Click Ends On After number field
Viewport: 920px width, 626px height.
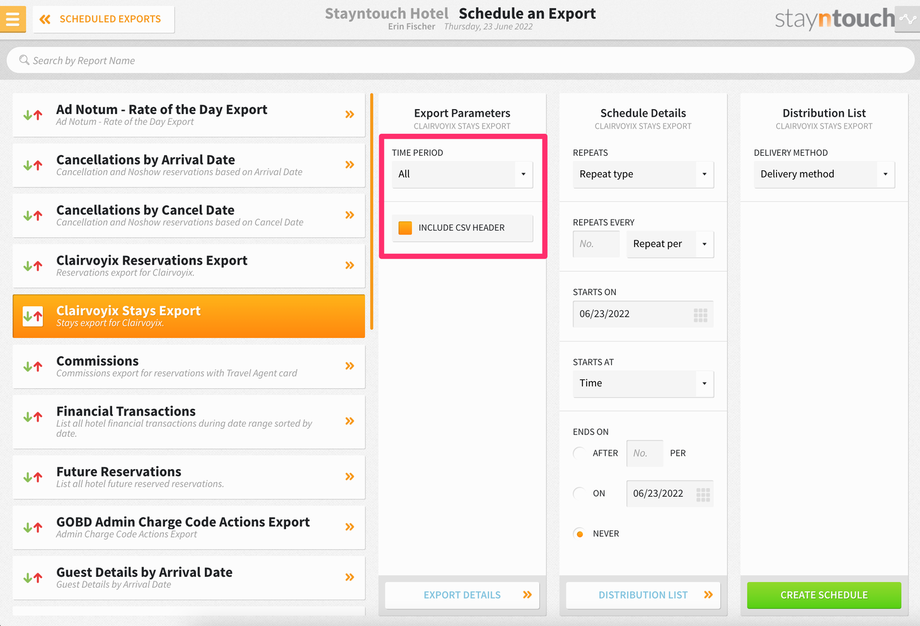click(645, 453)
